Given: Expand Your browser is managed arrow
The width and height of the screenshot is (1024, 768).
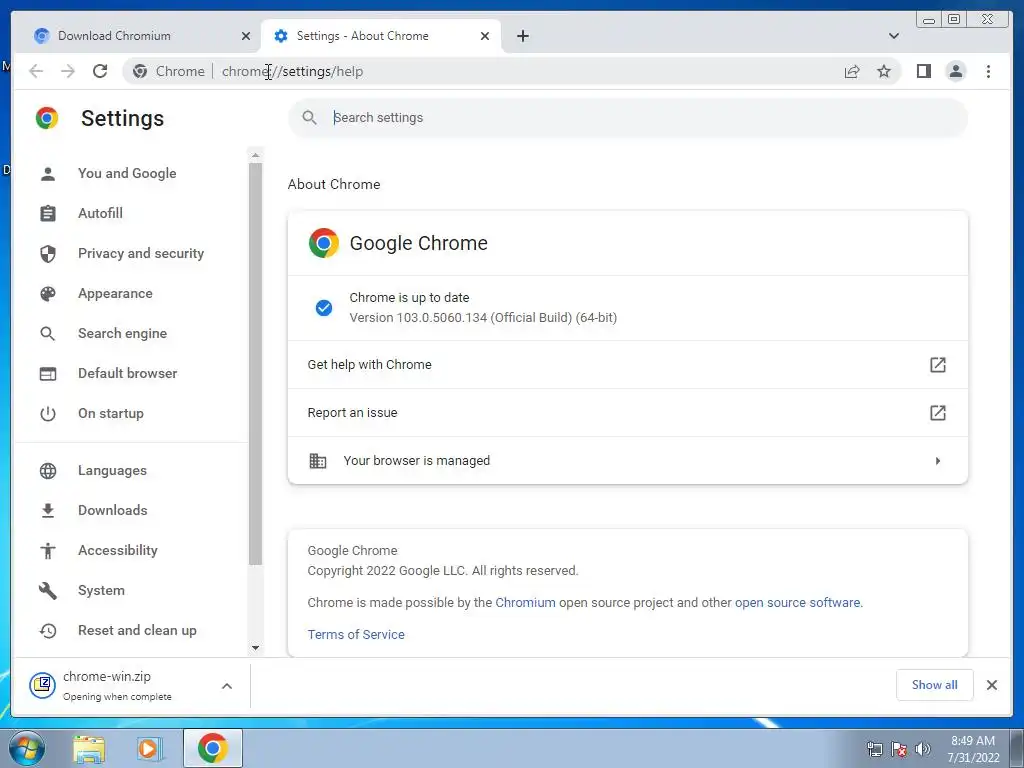Looking at the screenshot, I should 938,460.
